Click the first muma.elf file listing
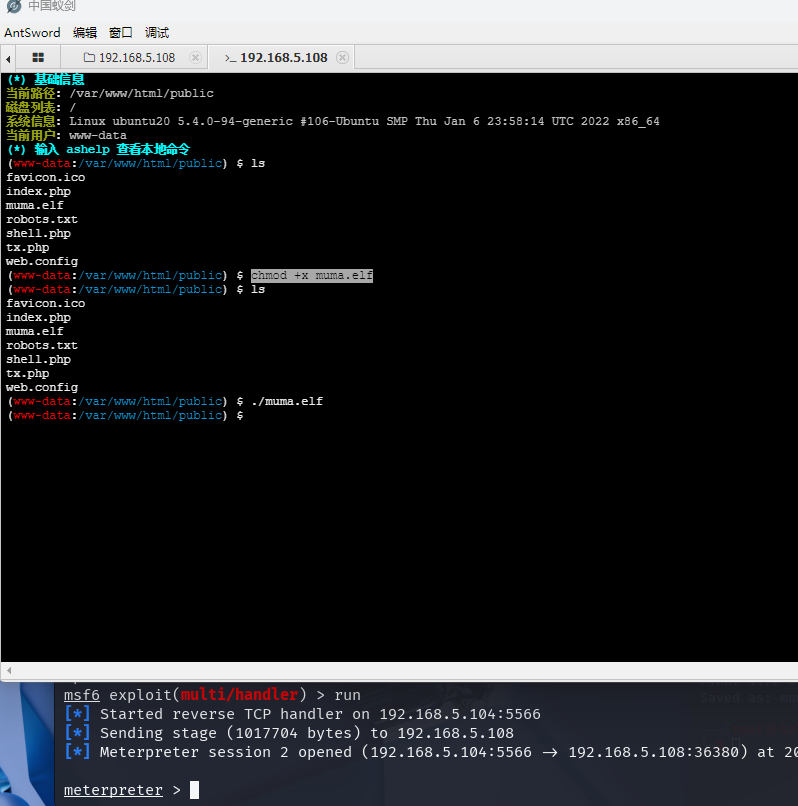Viewport: 798px width, 806px height. tap(35, 206)
